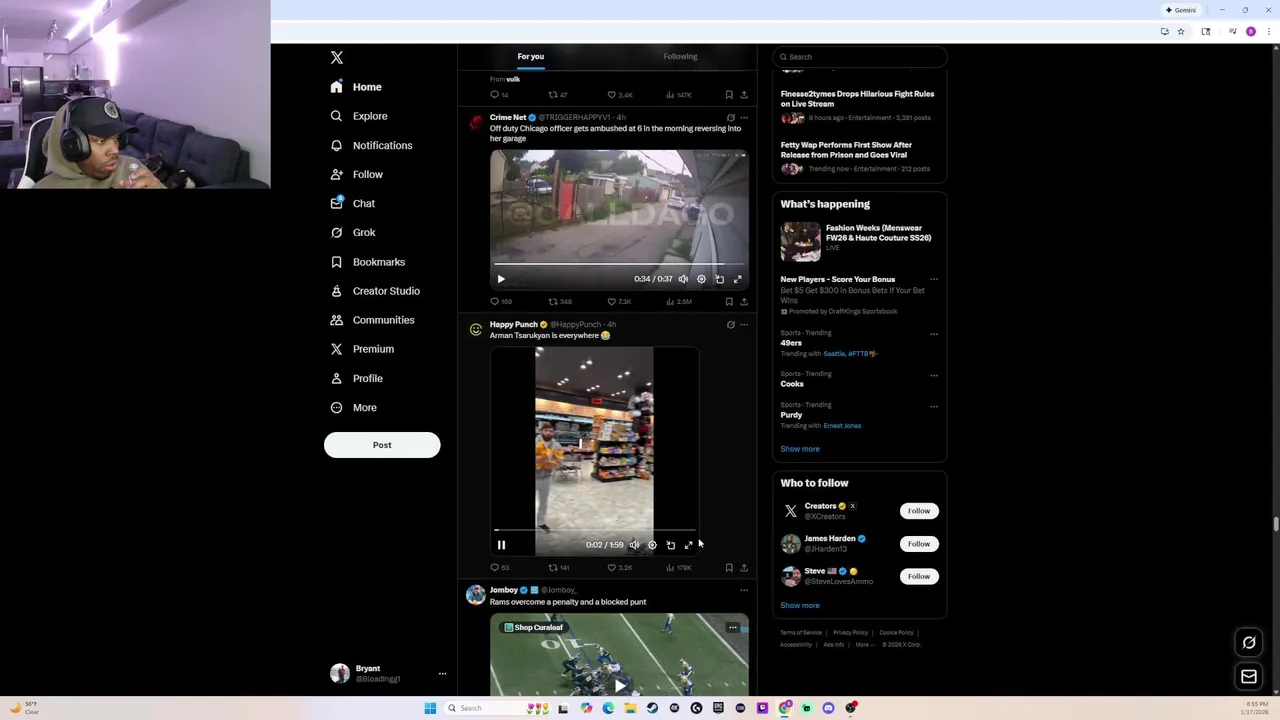The image size is (1280, 720).
Task: Repost the Crime Net post
Action: click(x=559, y=301)
